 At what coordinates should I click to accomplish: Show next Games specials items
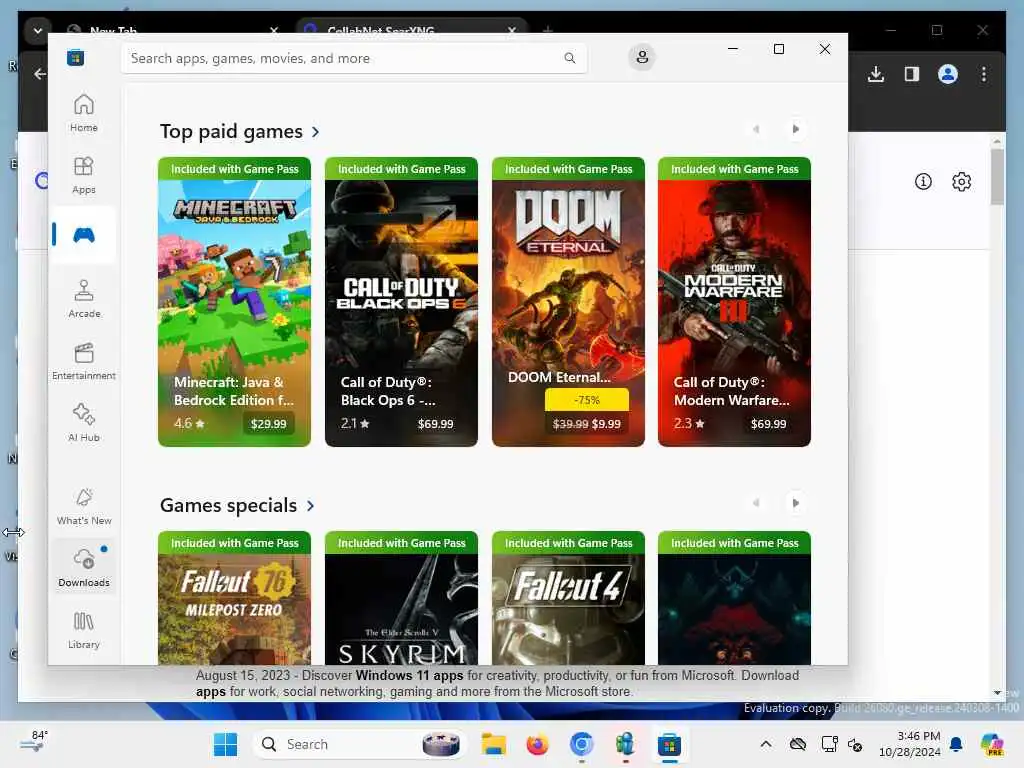click(x=795, y=503)
